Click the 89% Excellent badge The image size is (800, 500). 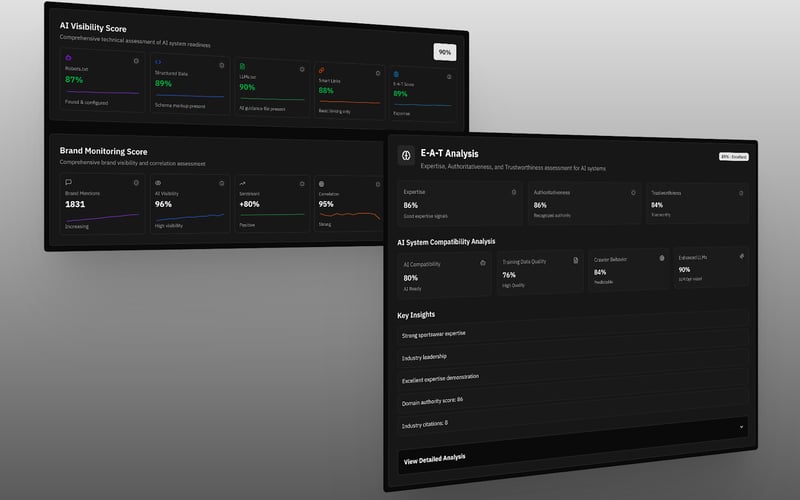[x=734, y=157]
